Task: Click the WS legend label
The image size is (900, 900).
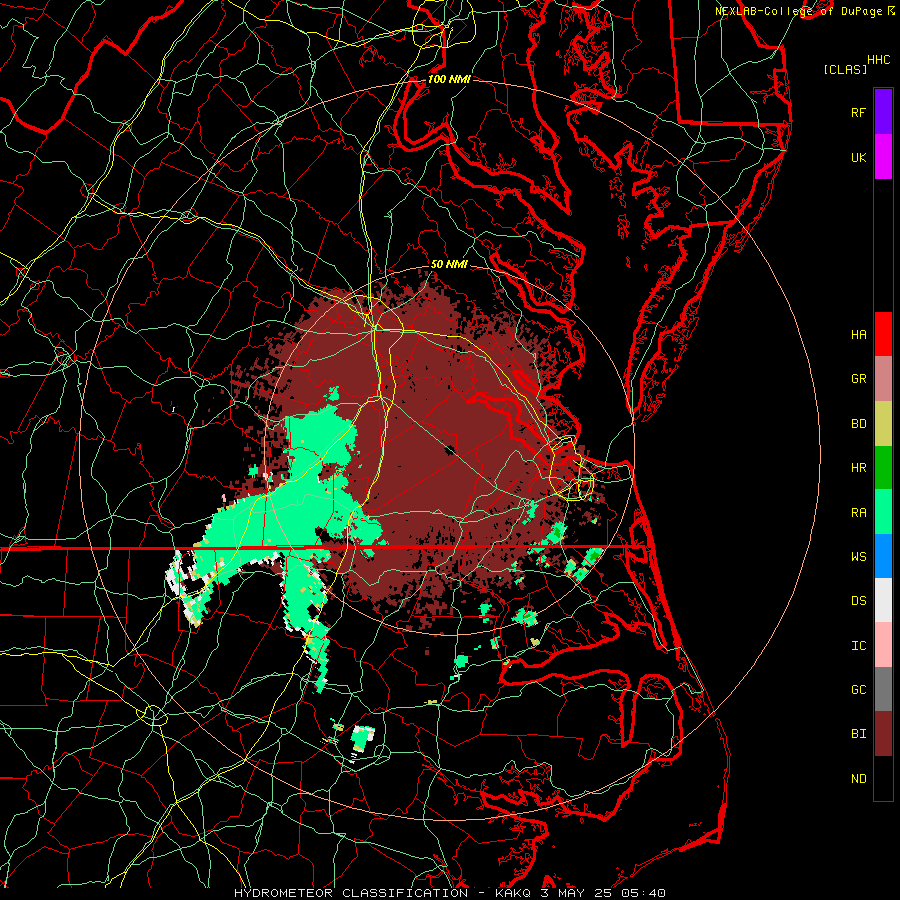Action: coord(858,556)
